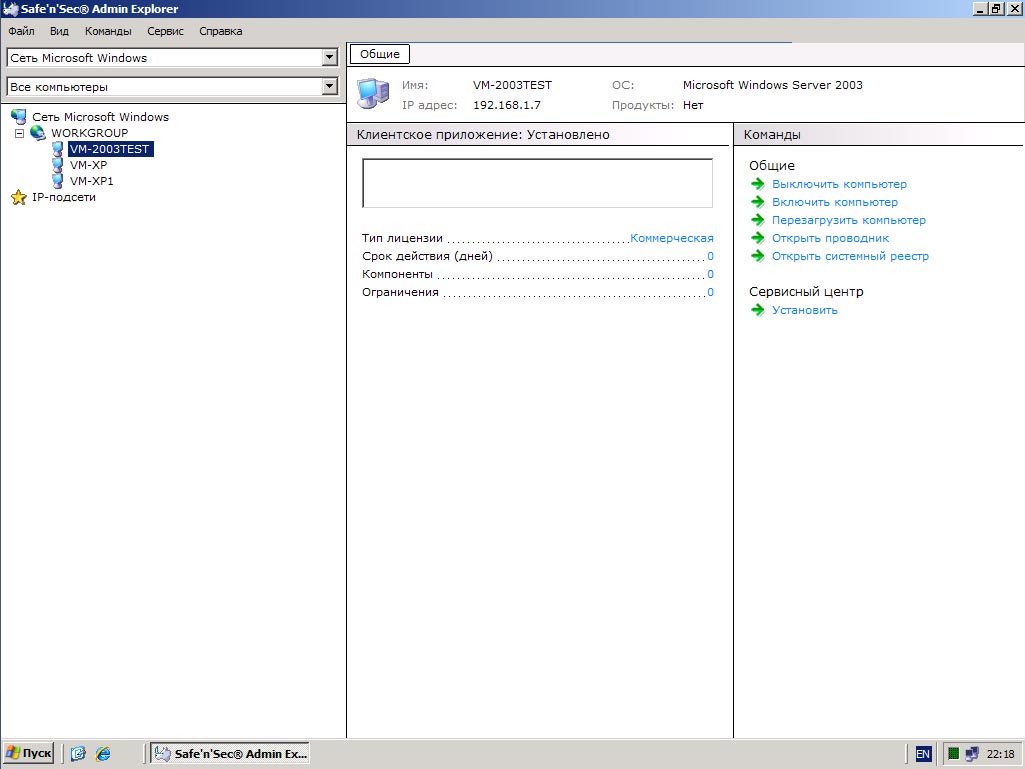
Task: Open the Файл menu
Action: (x=22, y=31)
